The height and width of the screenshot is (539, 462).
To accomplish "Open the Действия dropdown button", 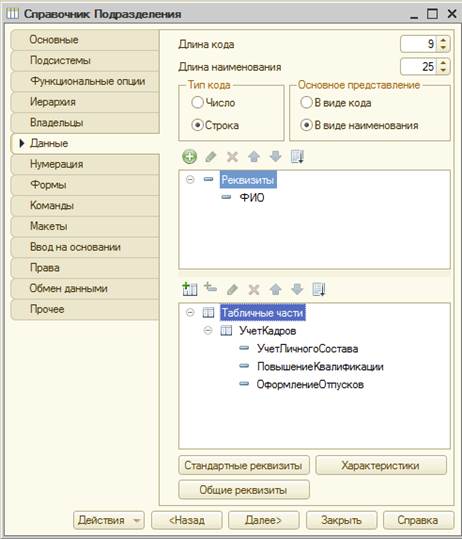I will click(x=109, y=520).
